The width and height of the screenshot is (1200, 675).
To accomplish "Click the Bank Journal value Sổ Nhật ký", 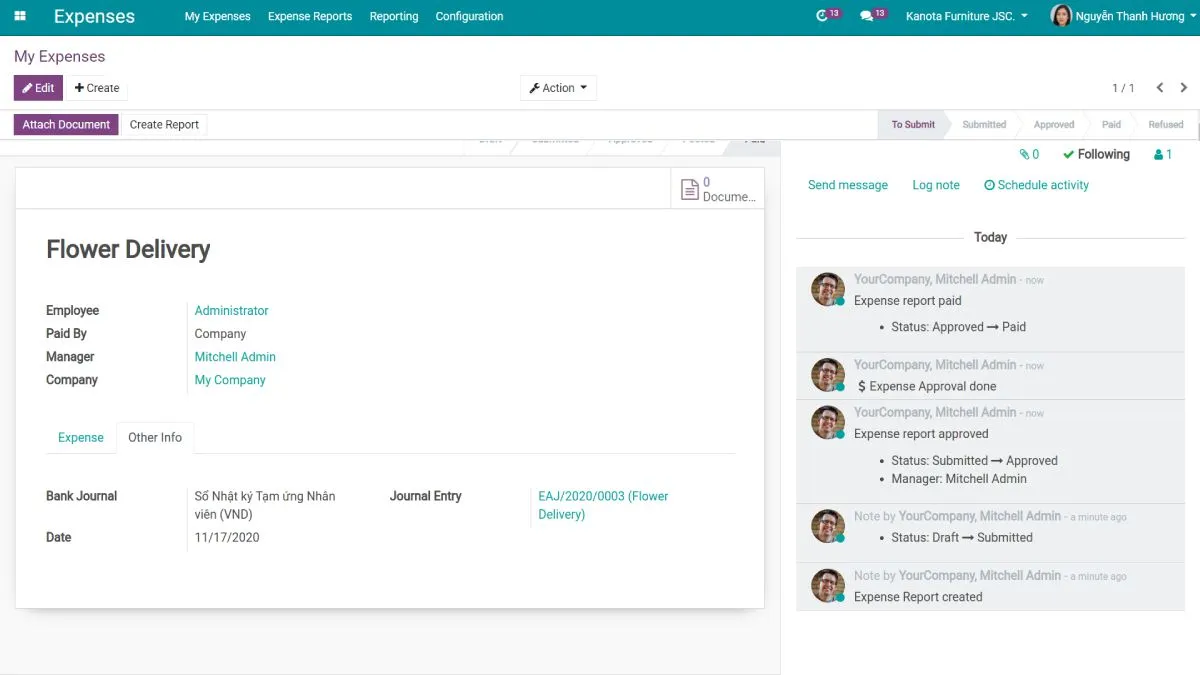I will click(265, 505).
